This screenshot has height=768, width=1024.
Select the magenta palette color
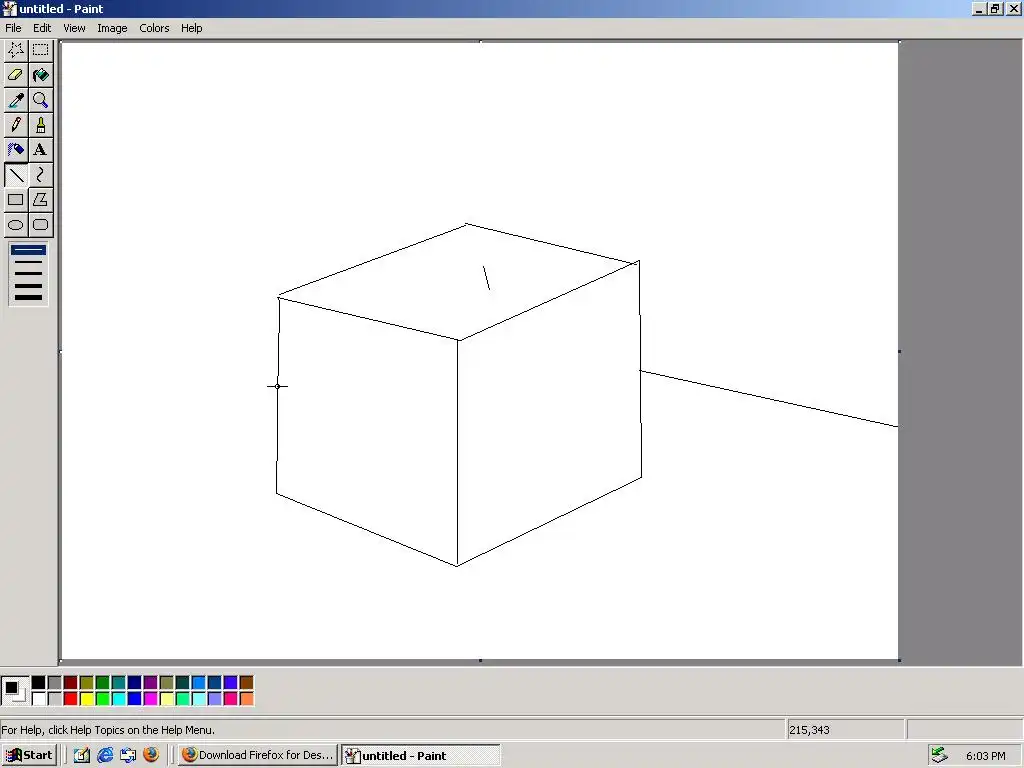point(150,699)
